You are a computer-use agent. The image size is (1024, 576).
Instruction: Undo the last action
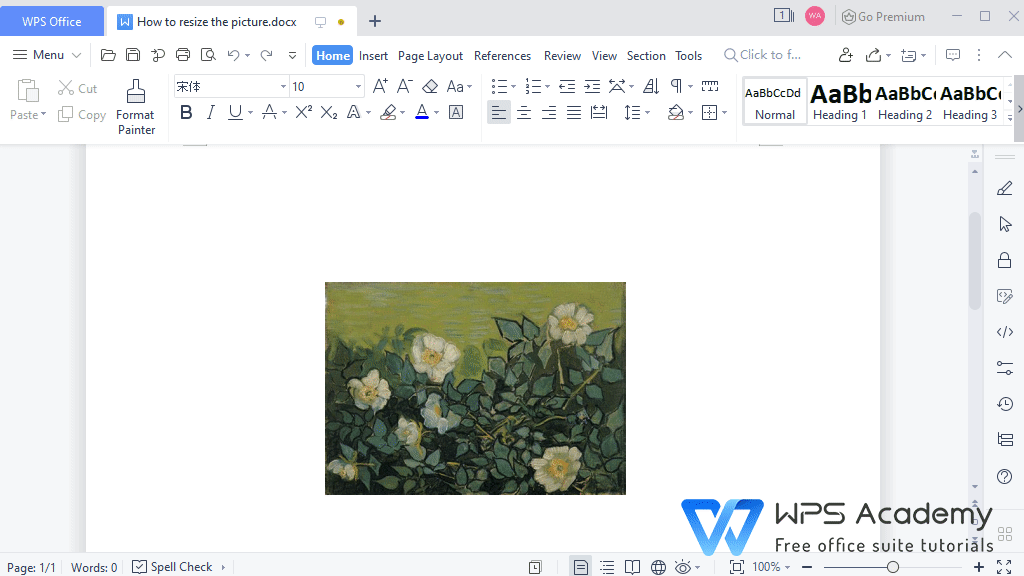(233, 55)
